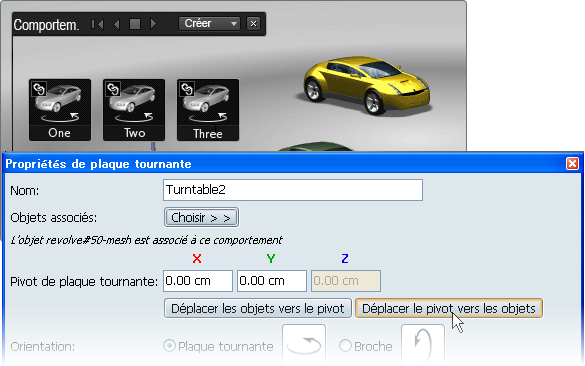Click the link icon on behavior Three

187,89
